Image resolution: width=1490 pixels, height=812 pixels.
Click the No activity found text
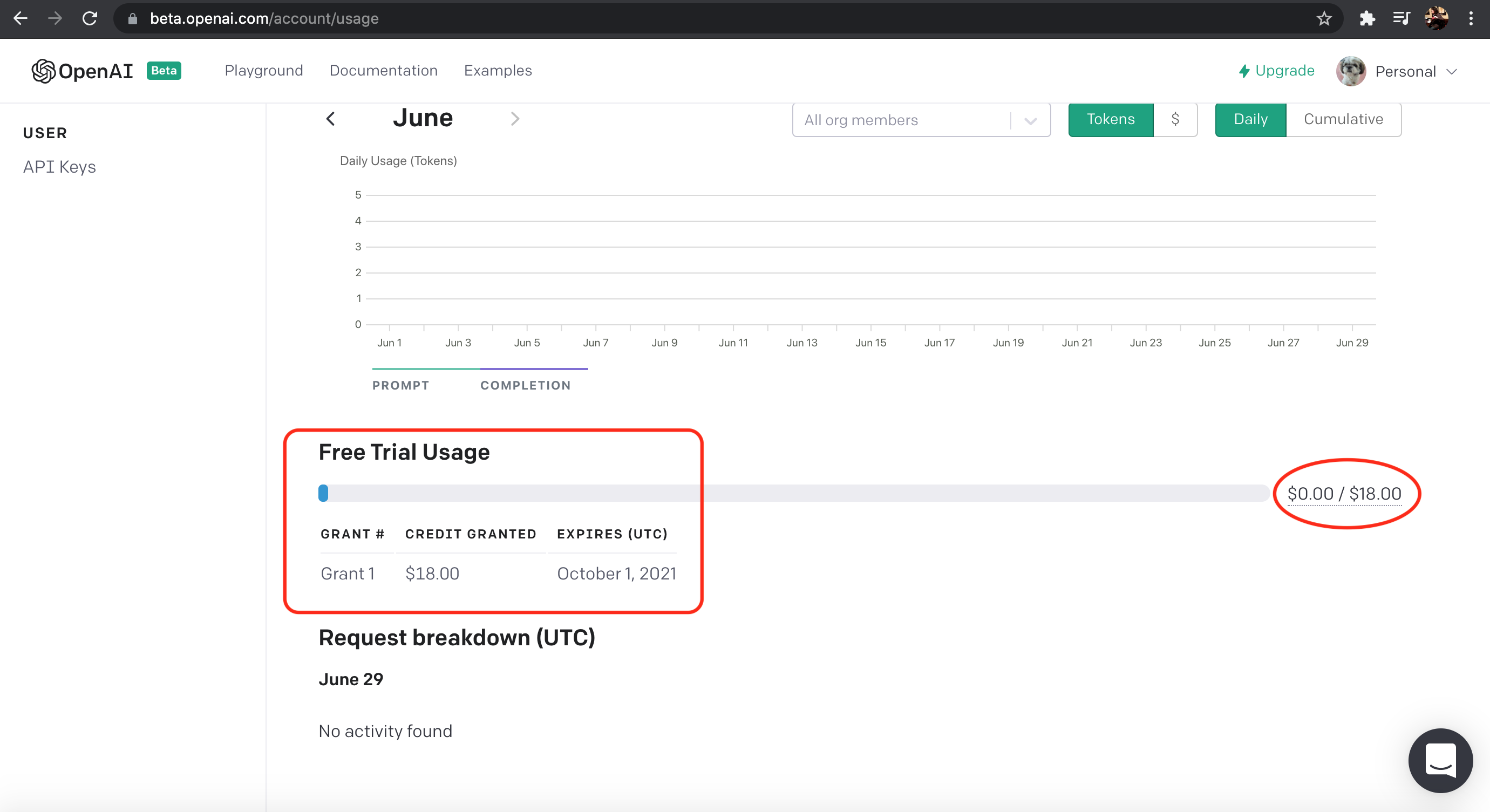click(385, 731)
